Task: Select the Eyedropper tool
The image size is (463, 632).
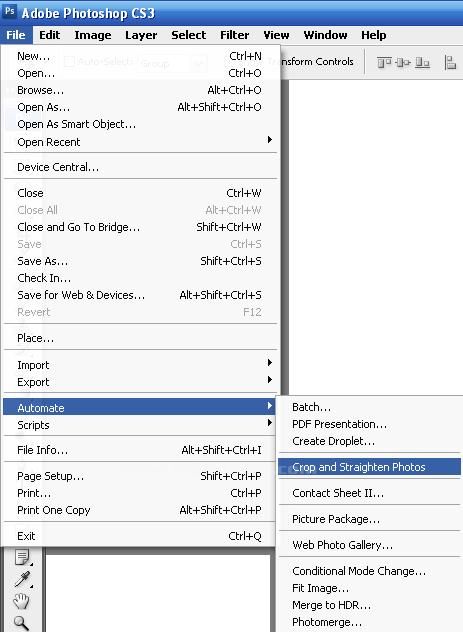Action: coord(22,579)
